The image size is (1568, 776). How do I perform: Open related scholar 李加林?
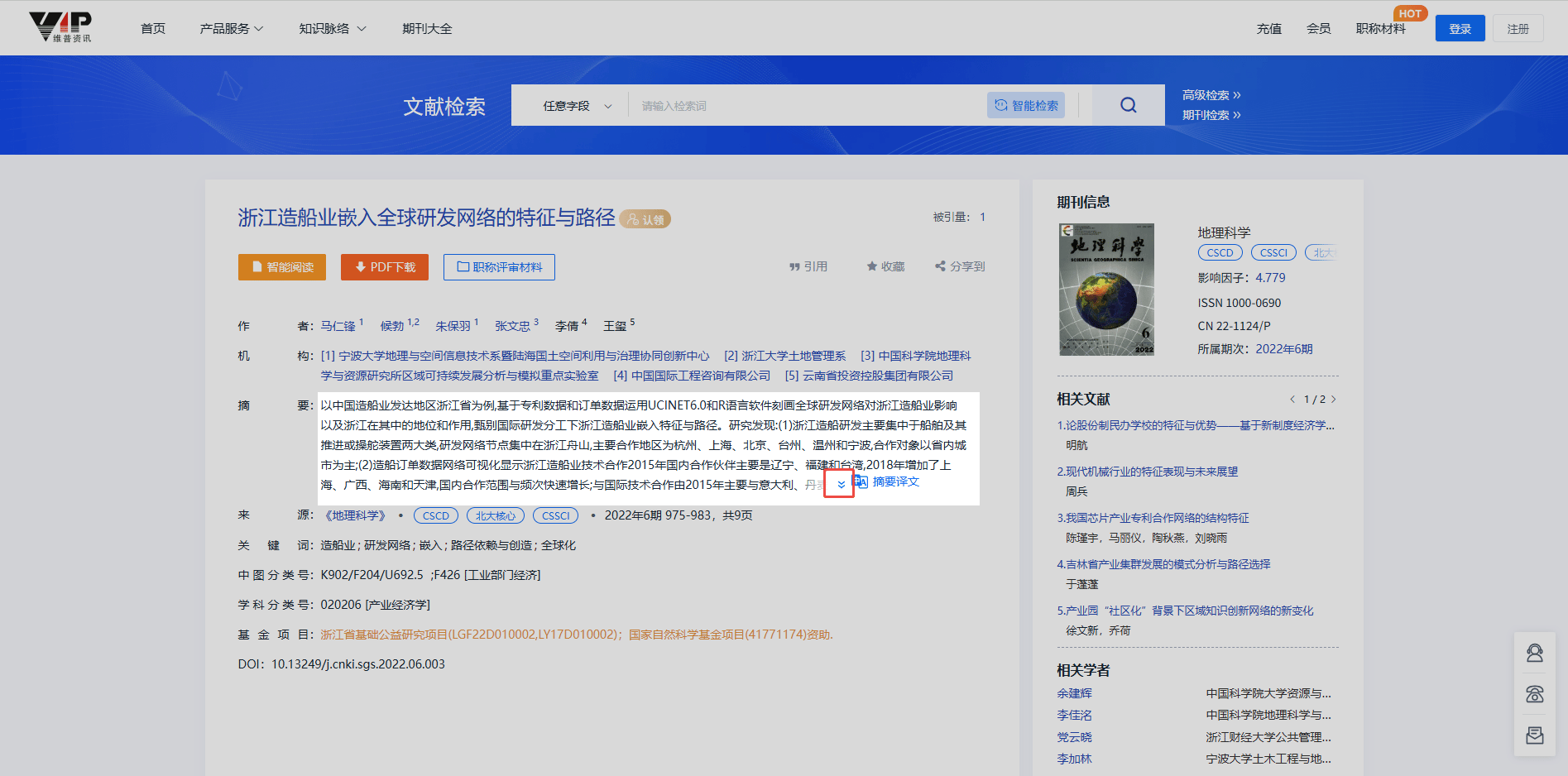point(1074,759)
